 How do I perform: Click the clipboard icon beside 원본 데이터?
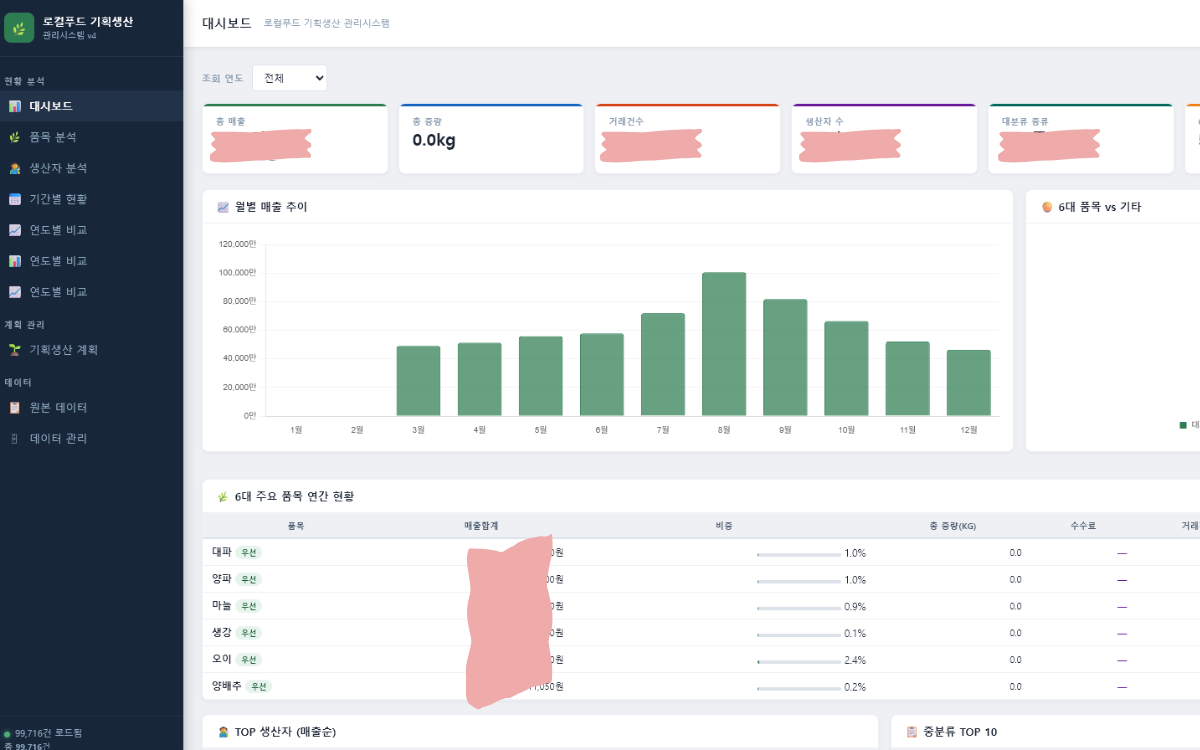14,408
